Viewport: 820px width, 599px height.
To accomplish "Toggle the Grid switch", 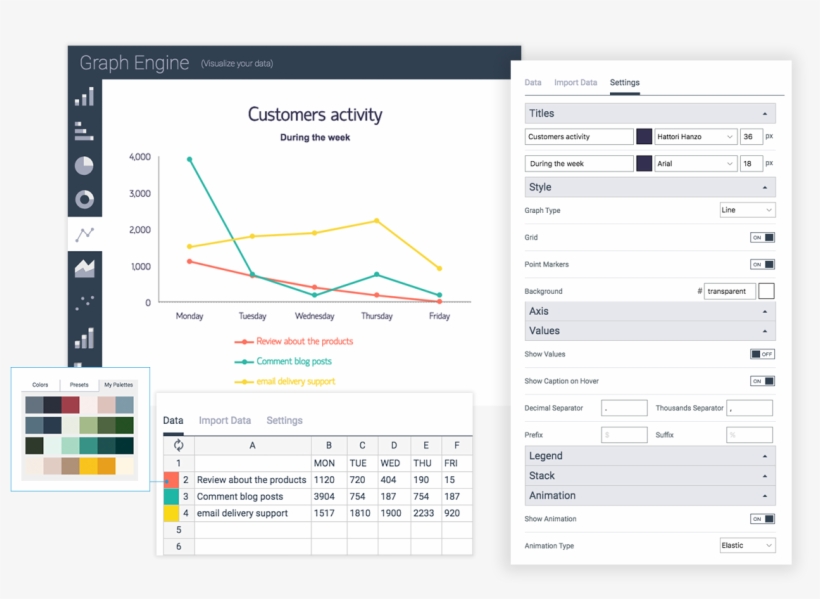I will pos(762,238).
